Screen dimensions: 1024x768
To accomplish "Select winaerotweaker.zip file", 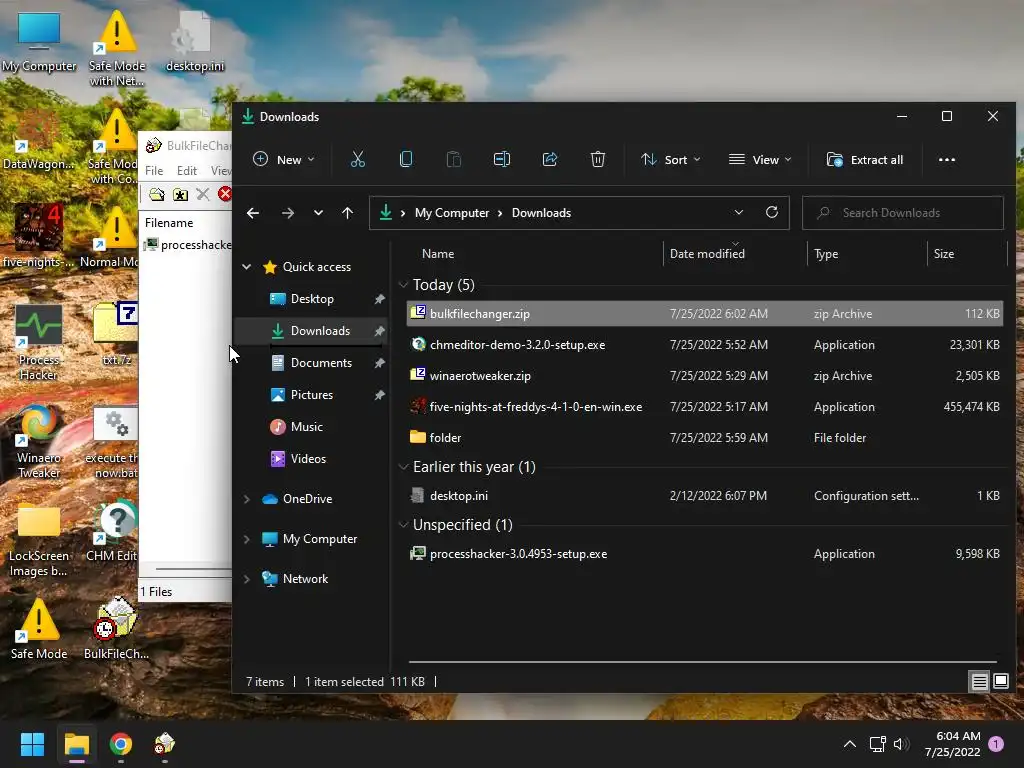I will click(x=705, y=376).
